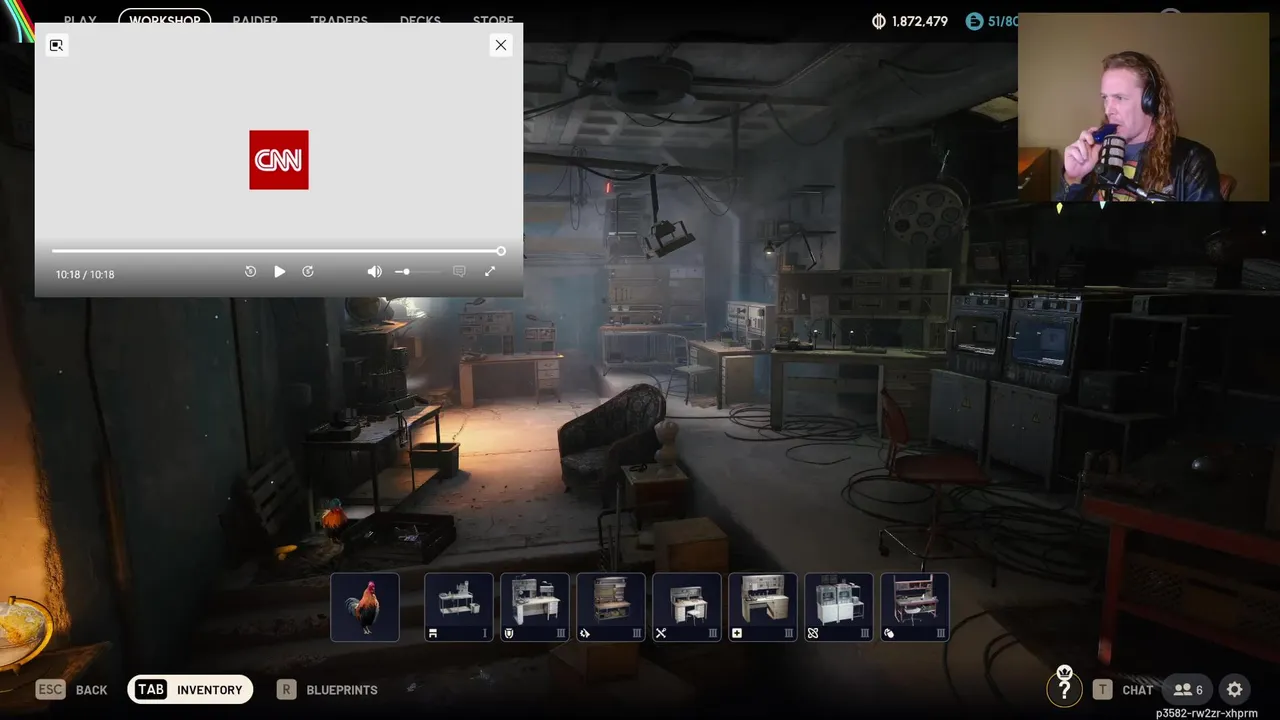Click the 10:18 / 10:18 time display
Image resolution: width=1280 pixels, height=720 pixels.
pyautogui.click(x=85, y=274)
